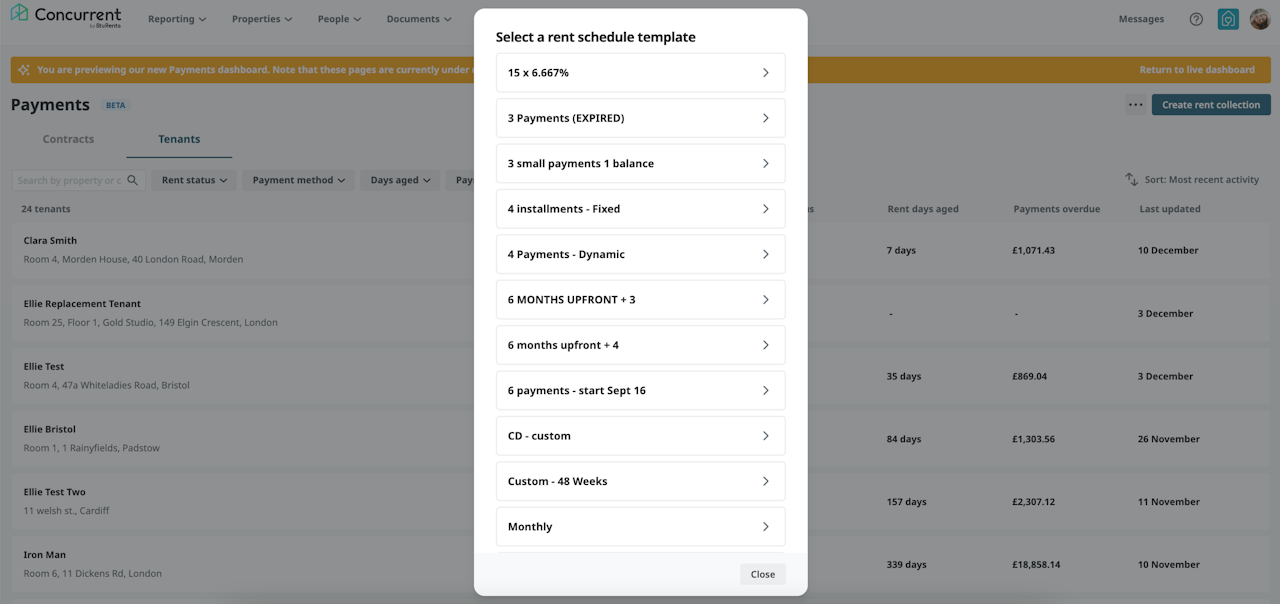
Task: Click the Concurrent logo icon
Action: (x=19, y=15)
